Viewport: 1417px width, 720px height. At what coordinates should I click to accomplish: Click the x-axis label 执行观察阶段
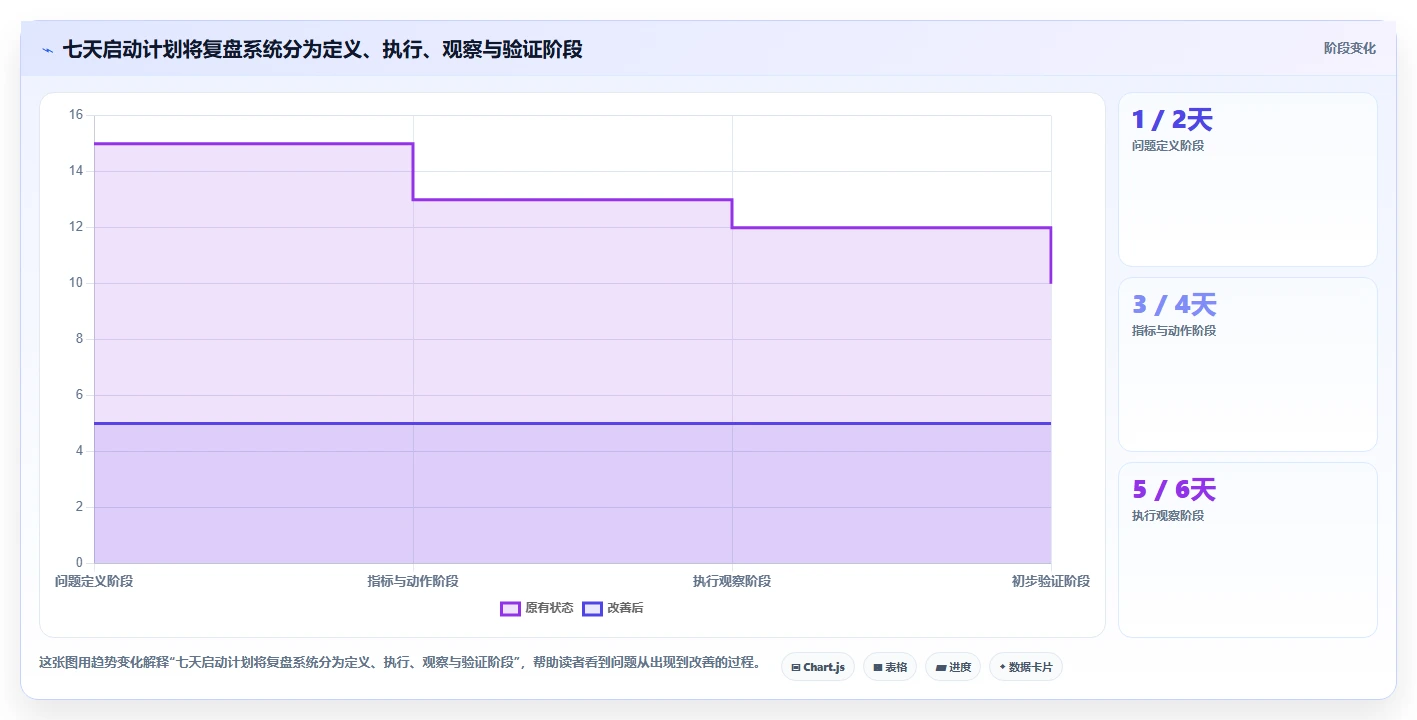[x=732, y=581]
